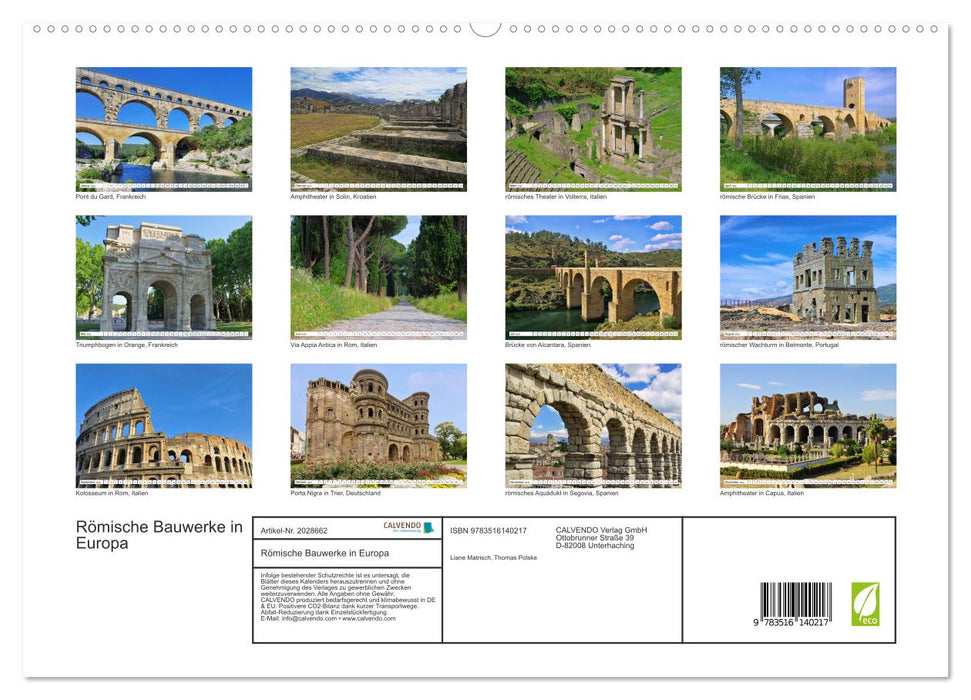Click the barcode image

click(x=795, y=605)
